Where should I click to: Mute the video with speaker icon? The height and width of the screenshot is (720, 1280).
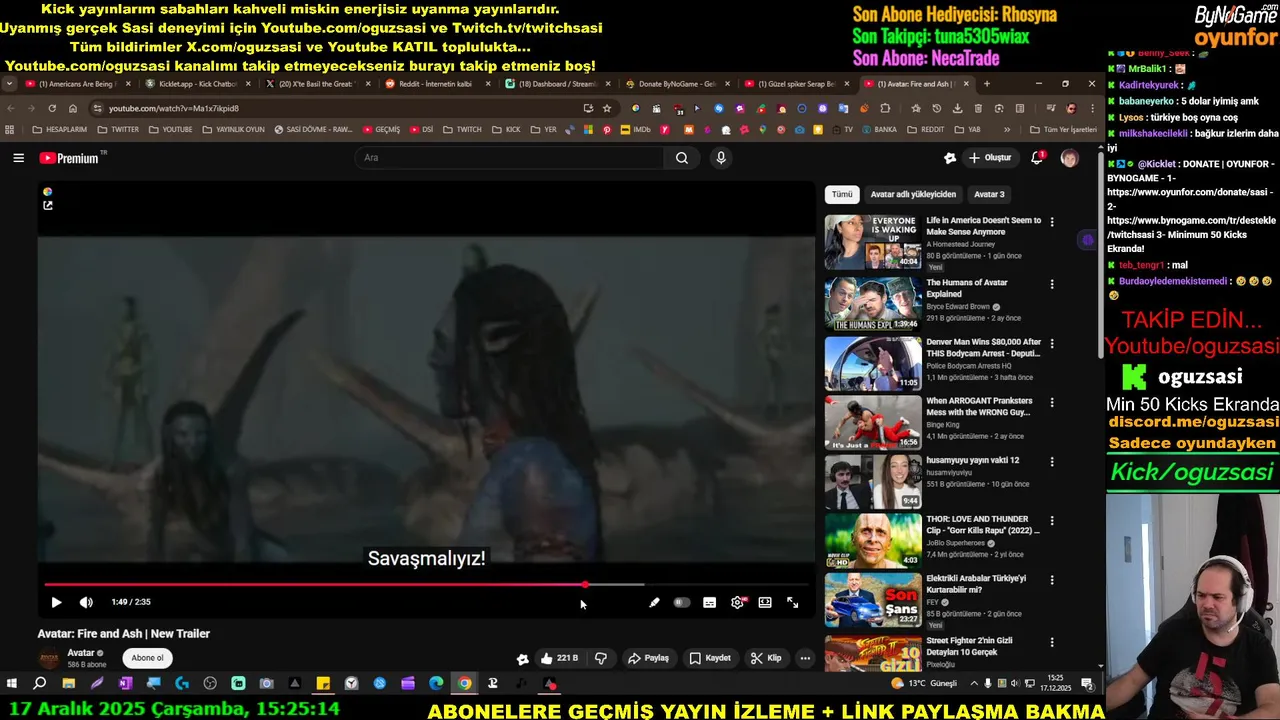(86, 602)
